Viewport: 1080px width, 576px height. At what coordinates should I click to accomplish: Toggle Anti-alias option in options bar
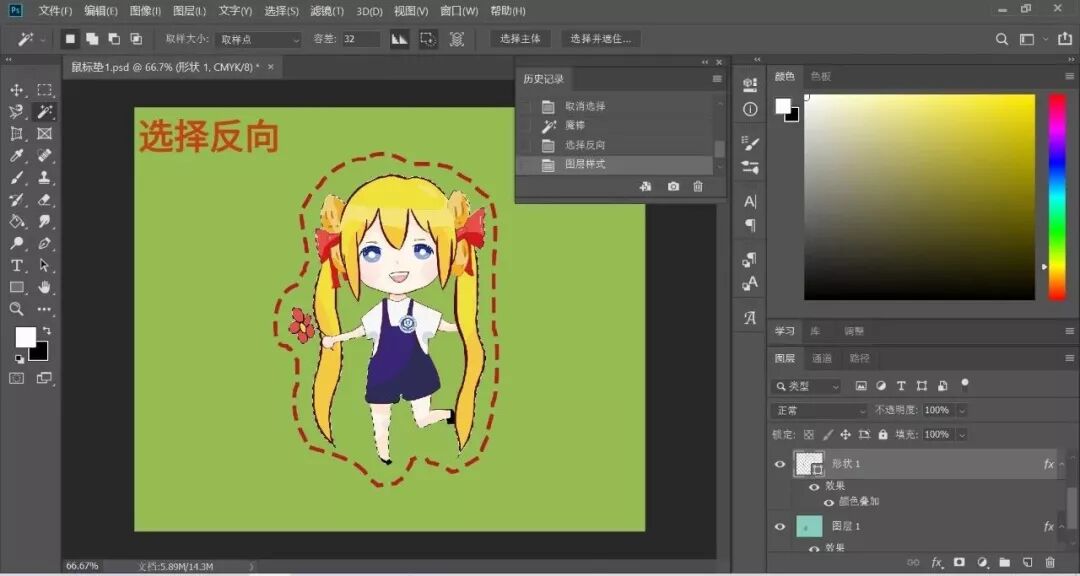pos(399,39)
